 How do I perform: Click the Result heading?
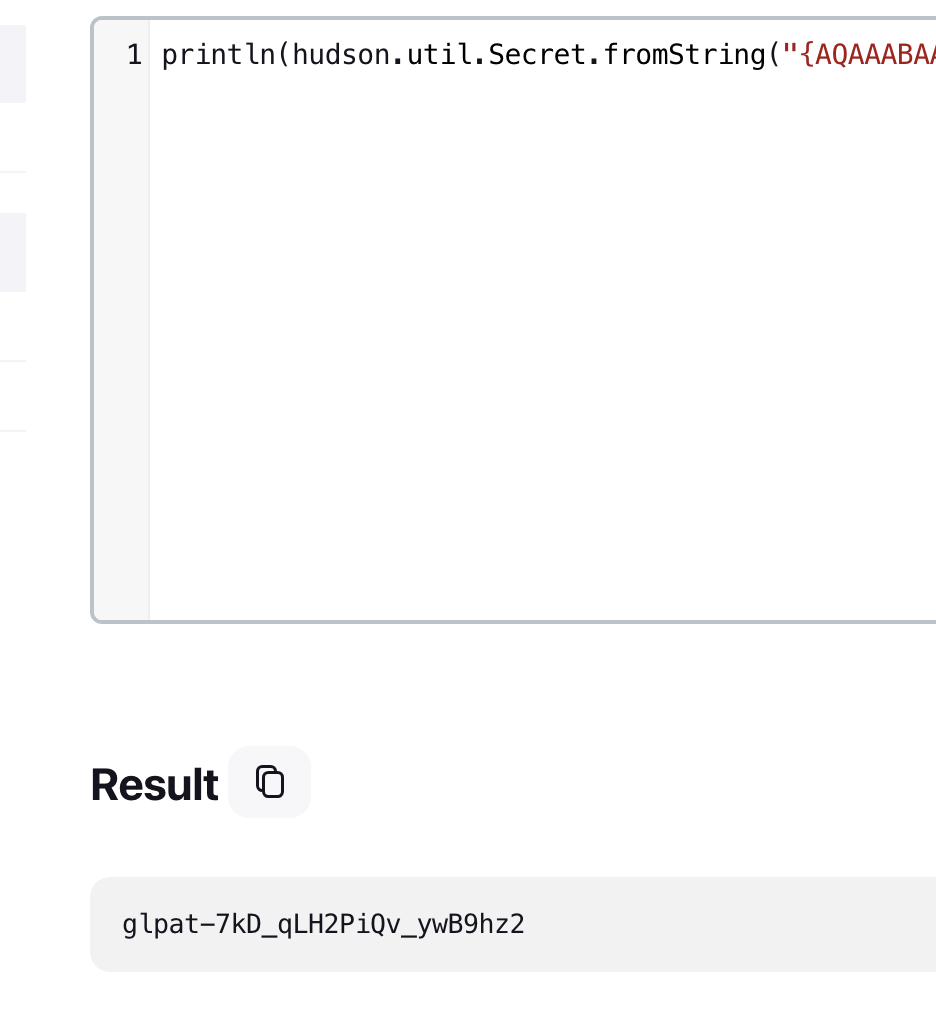click(155, 784)
